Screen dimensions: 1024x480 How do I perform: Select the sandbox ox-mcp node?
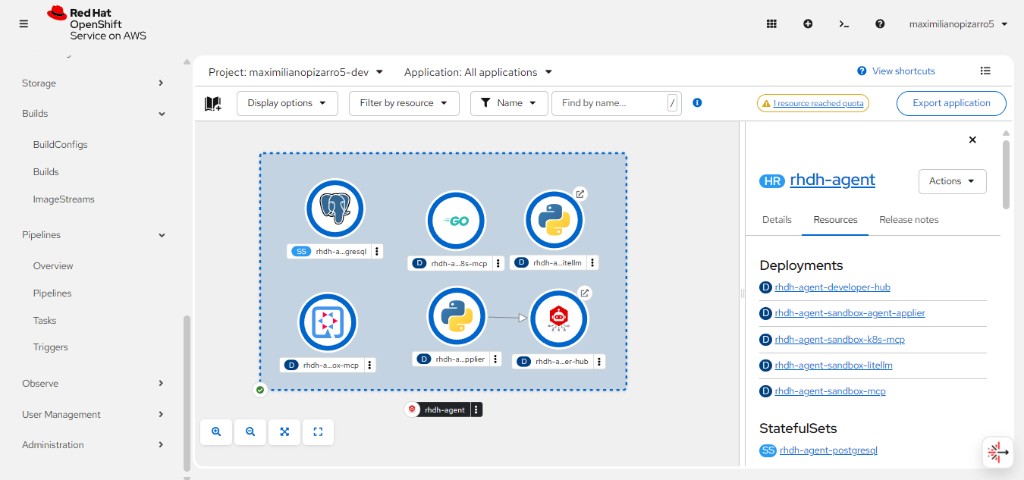(327, 322)
